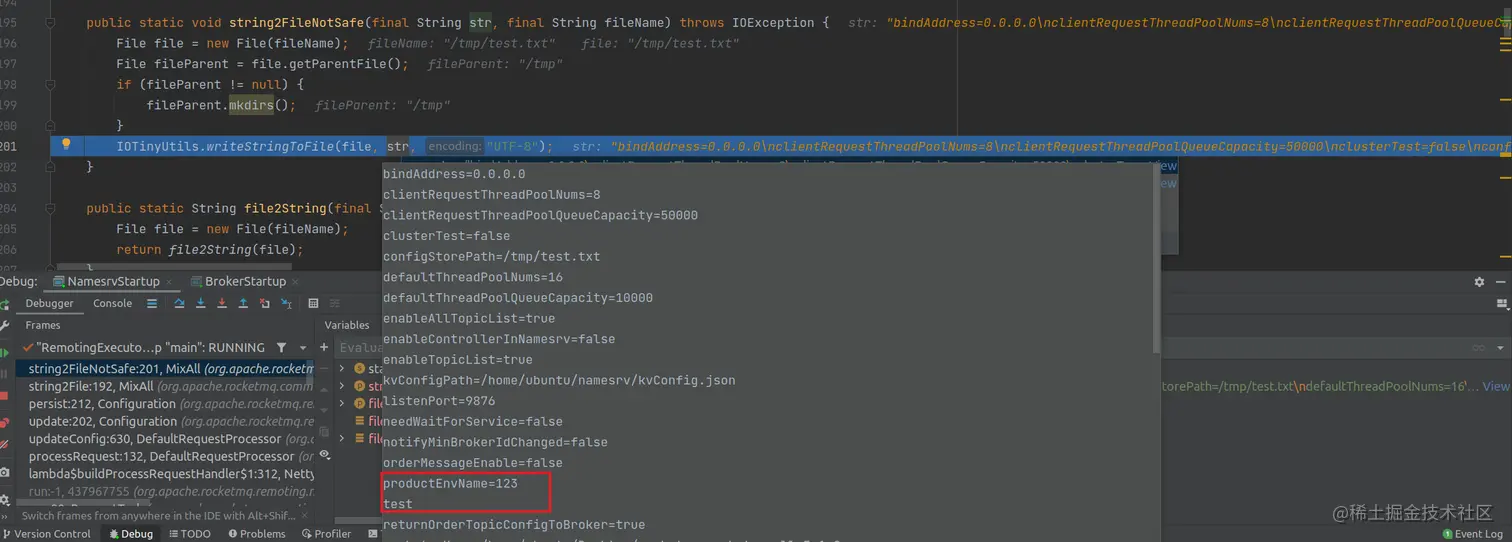1512x542 pixels.
Task: Click the Step Out debugger icon
Action: click(243, 303)
